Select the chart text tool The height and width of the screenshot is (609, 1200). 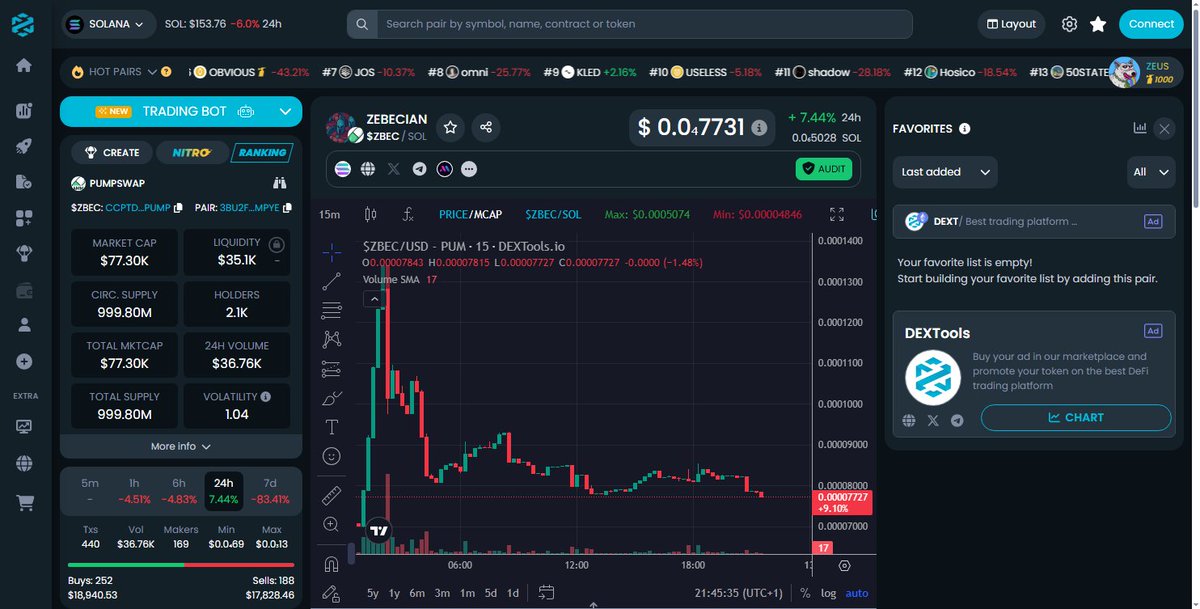click(331, 427)
